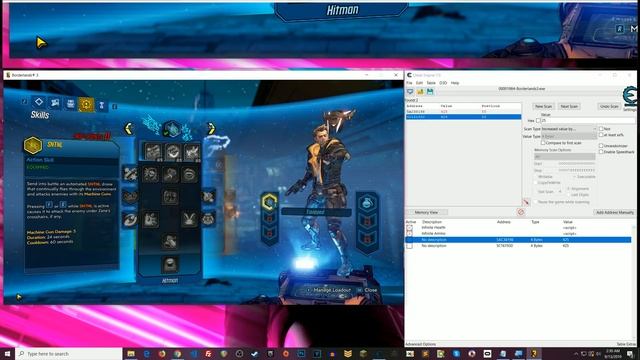640x360 pixels.
Task: Open Memory View
Action: [x=427, y=212]
